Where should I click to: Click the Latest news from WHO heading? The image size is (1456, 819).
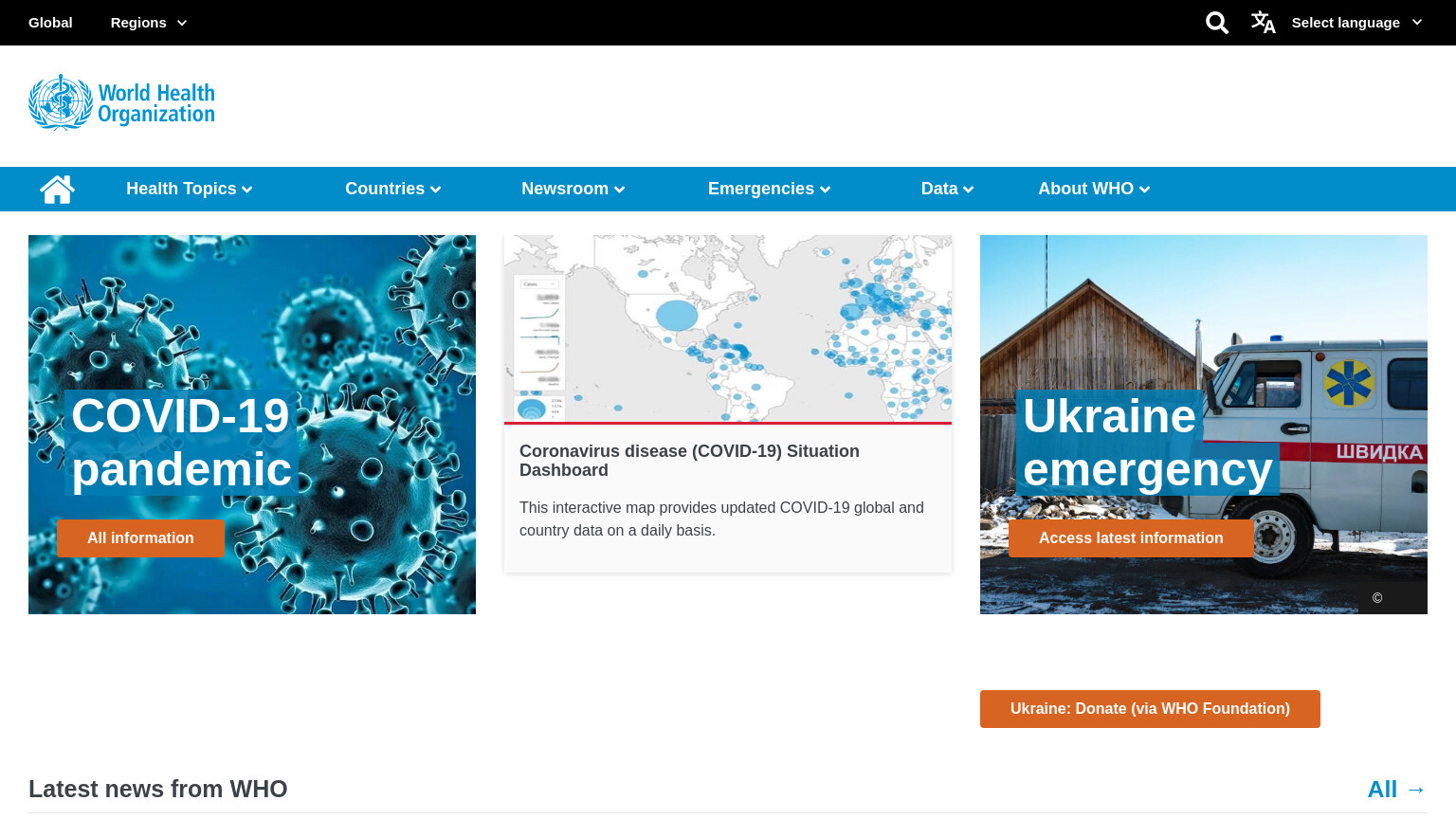(x=158, y=789)
